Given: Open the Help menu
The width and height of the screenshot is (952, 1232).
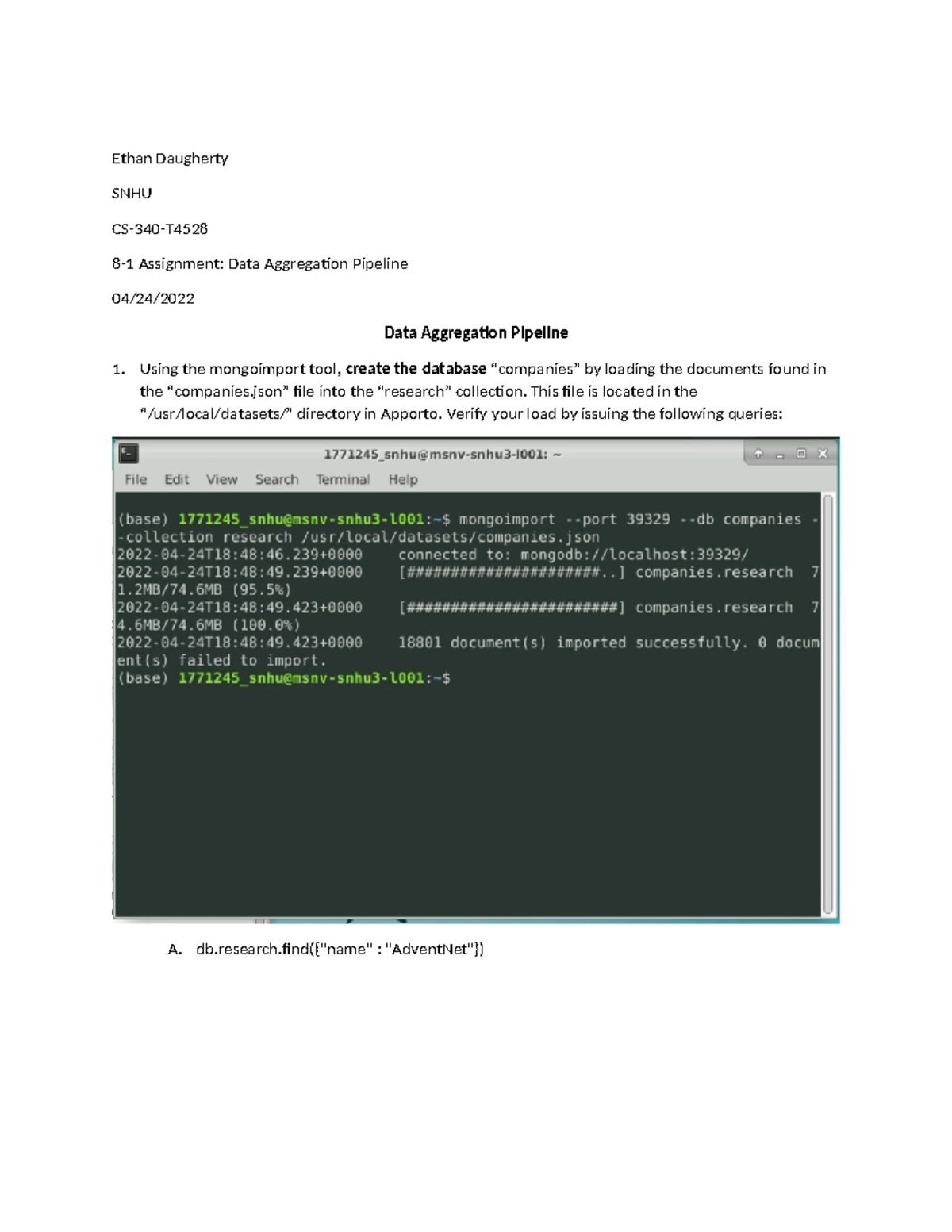Looking at the screenshot, I should pyautogui.click(x=403, y=479).
